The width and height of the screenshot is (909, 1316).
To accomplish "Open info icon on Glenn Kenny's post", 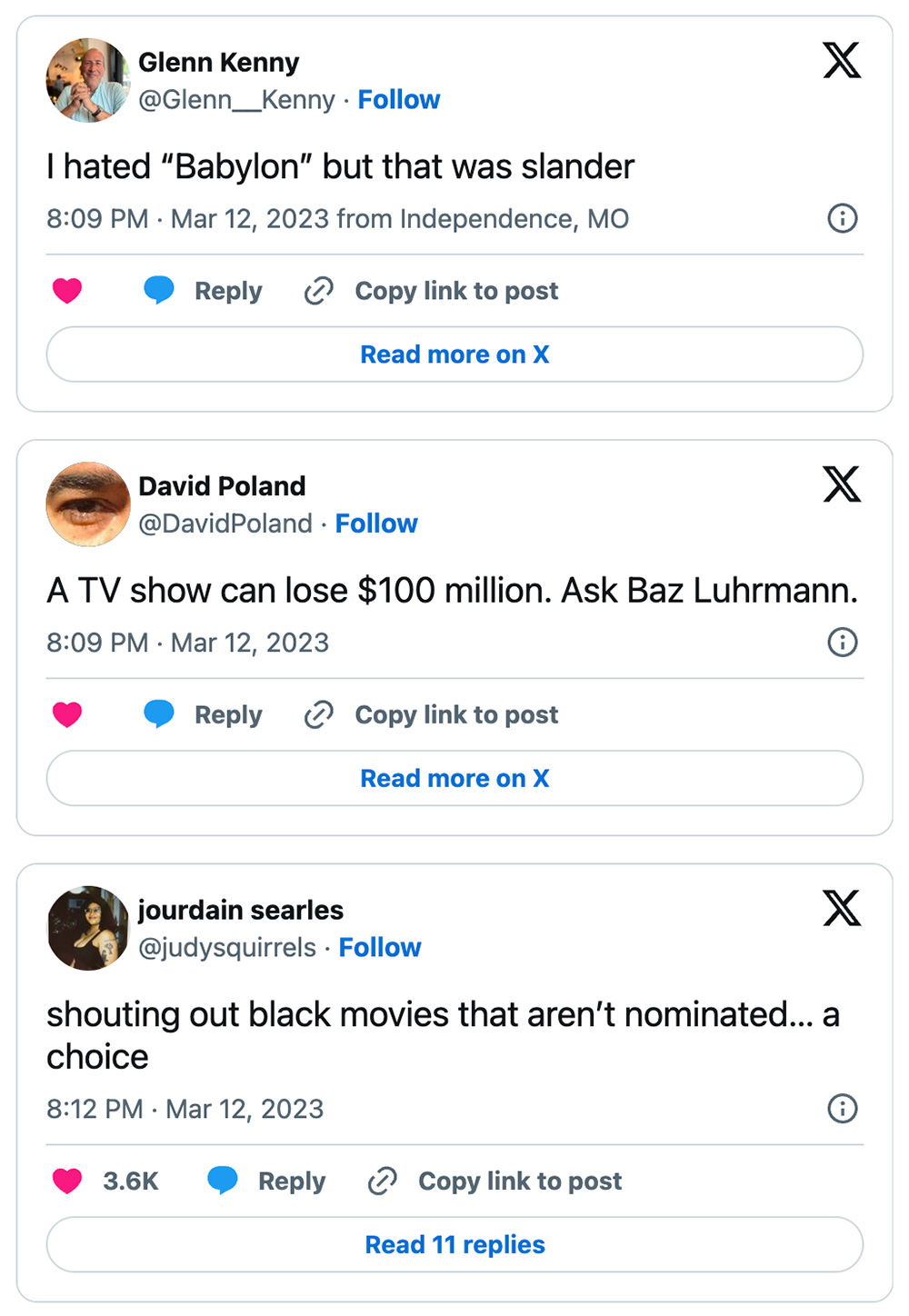I will (x=843, y=218).
